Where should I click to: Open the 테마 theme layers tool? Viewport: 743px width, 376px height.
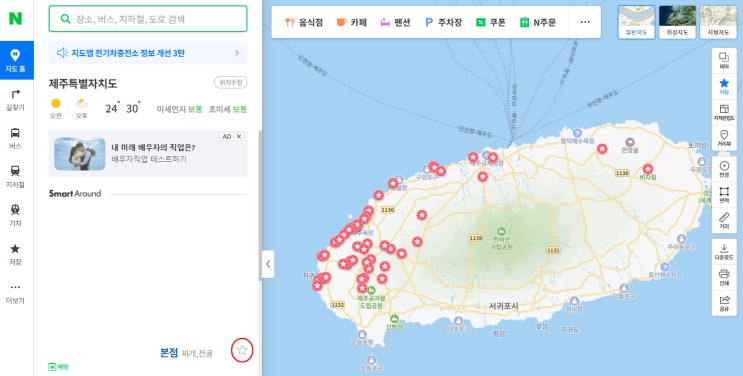[724, 61]
